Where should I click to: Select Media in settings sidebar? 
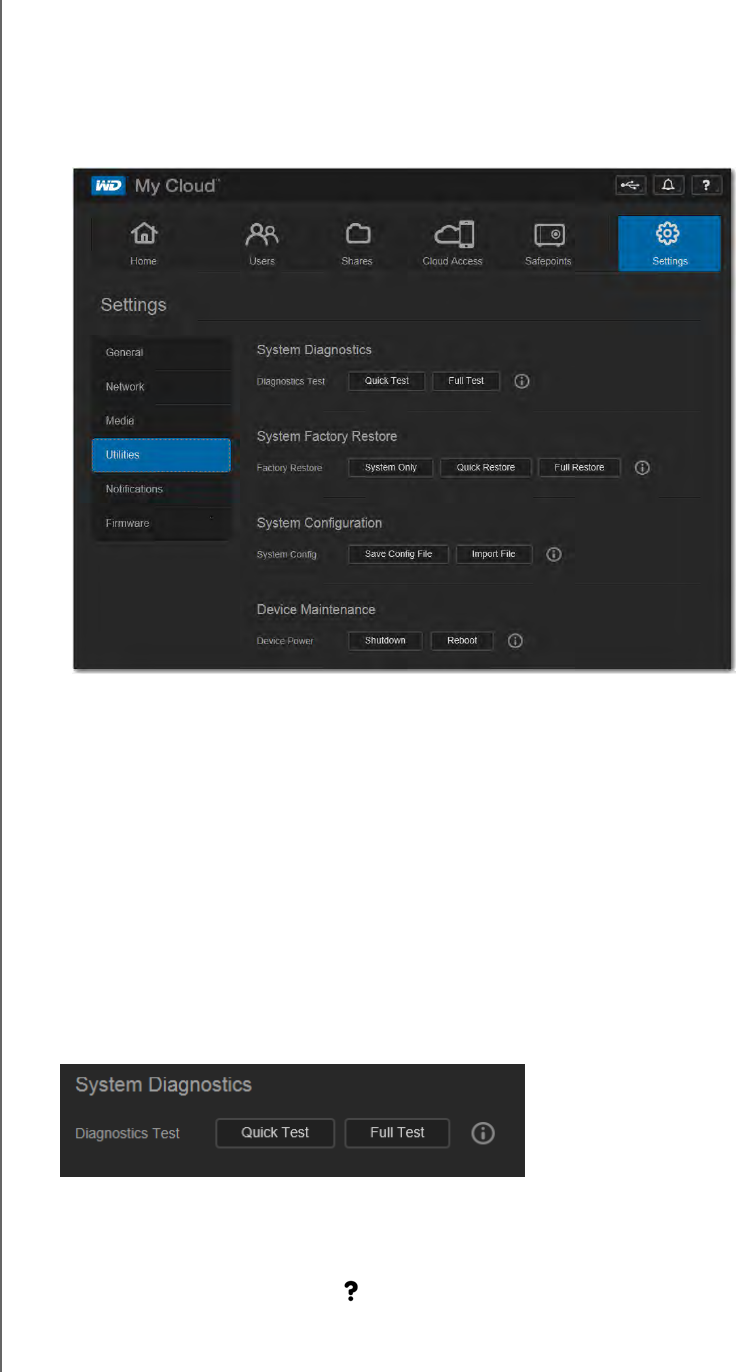coord(161,421)
